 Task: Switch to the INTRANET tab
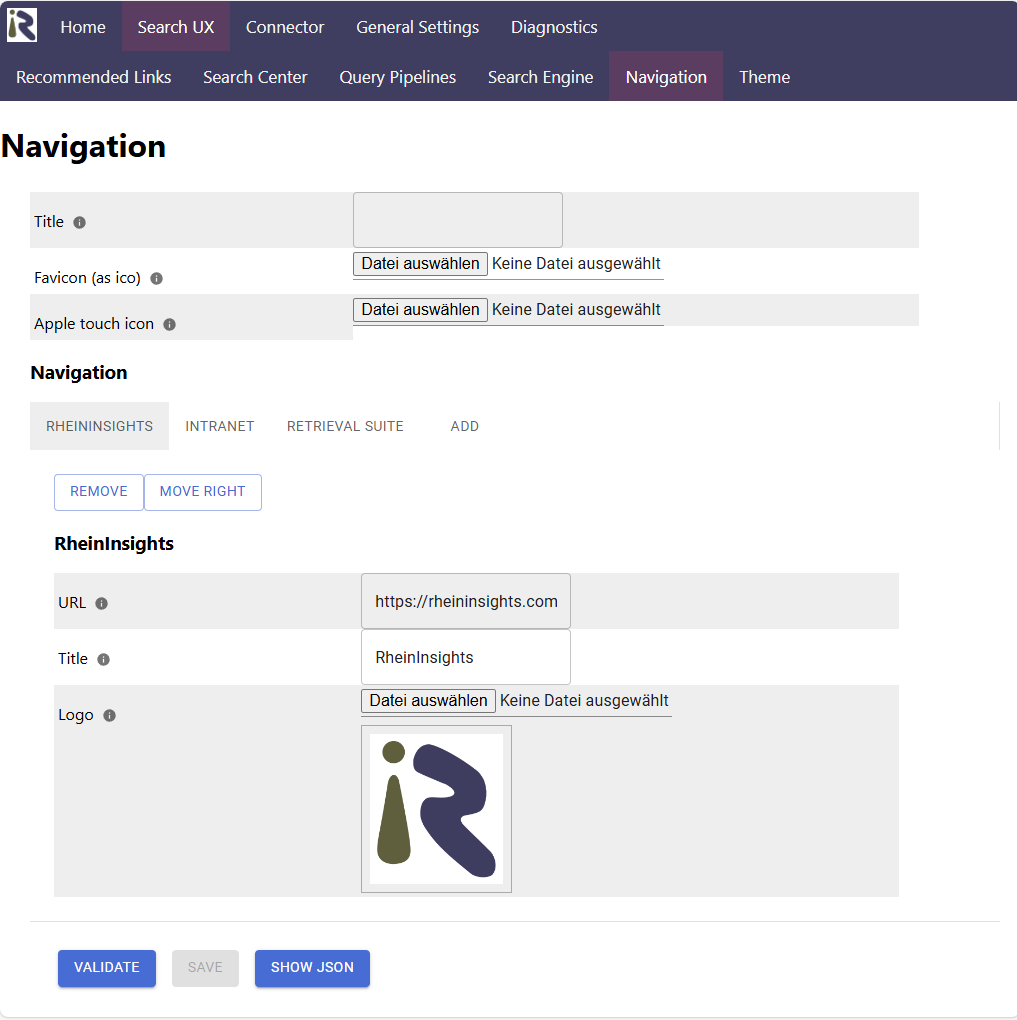coord(219,426)
